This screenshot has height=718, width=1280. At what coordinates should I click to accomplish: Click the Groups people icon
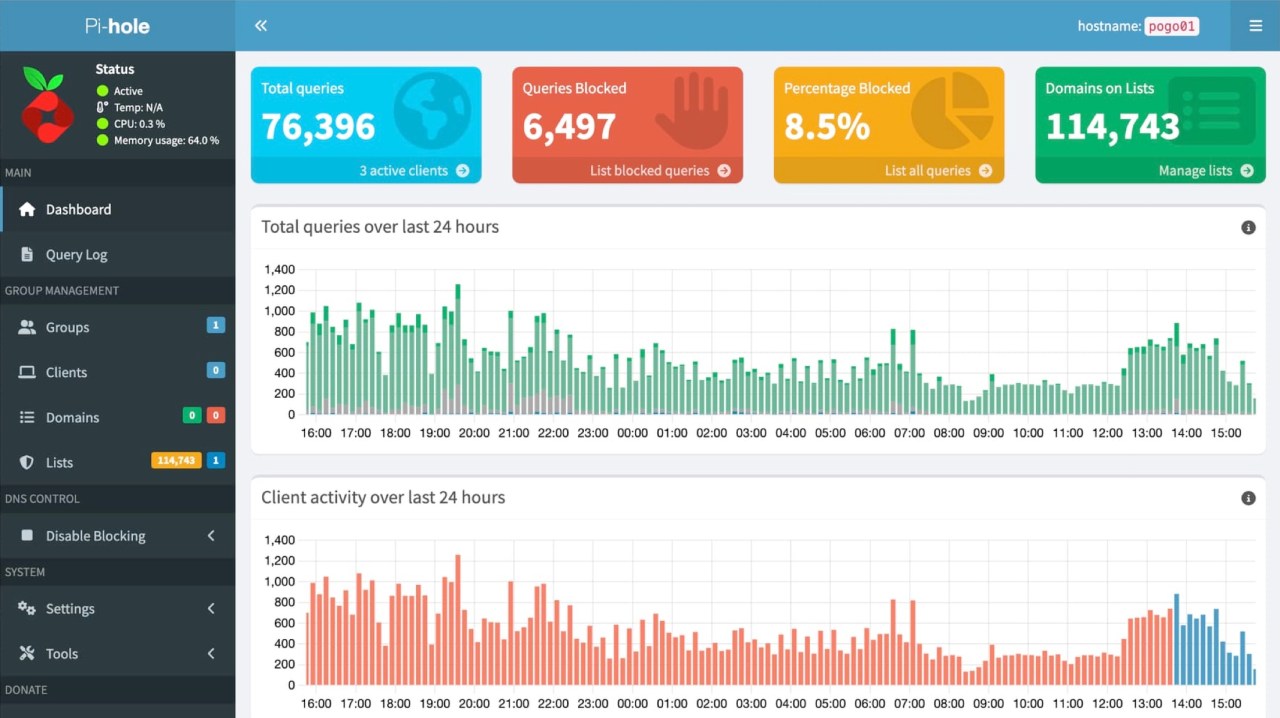27,327
